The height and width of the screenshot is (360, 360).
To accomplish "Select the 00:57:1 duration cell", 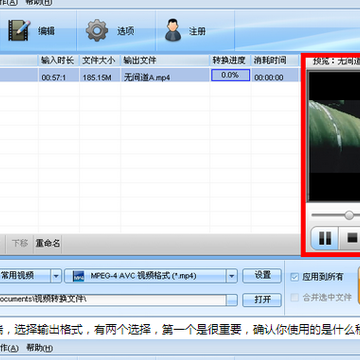I will point(59,75).
